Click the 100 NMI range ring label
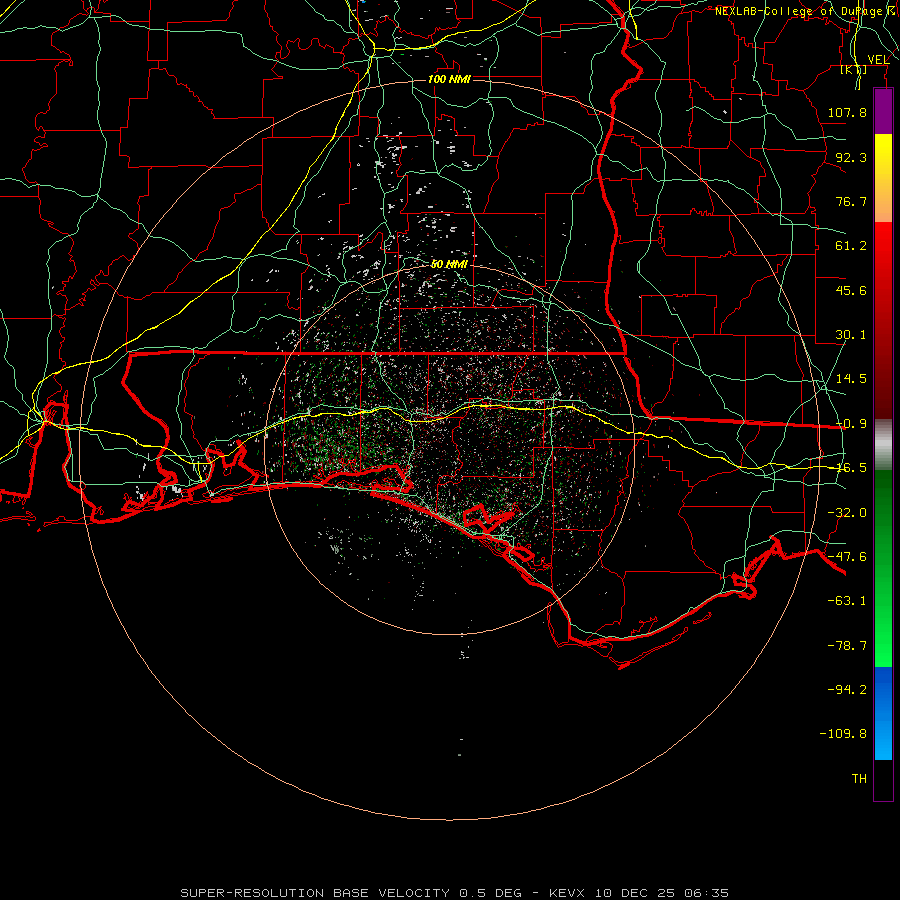Image resolution: width=900 pixels, height=900 pixels. pyautogui.click(x=449, y=79)
